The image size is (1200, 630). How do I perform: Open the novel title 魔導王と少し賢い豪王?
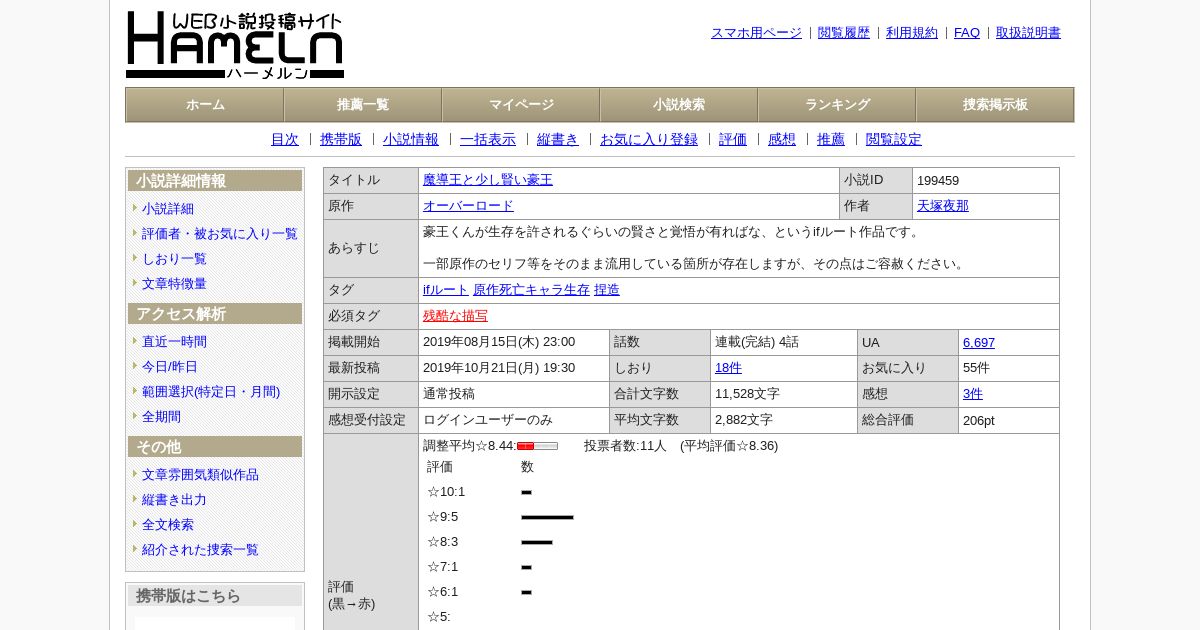[x=488, y=180]
